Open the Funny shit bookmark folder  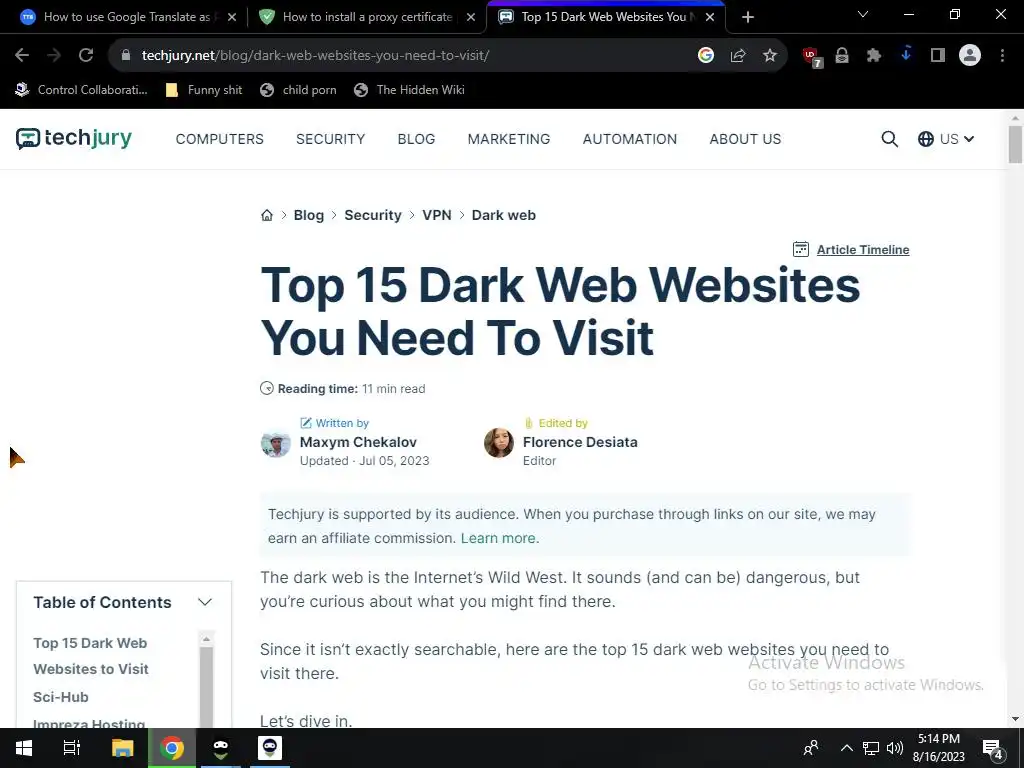[204, 90]
